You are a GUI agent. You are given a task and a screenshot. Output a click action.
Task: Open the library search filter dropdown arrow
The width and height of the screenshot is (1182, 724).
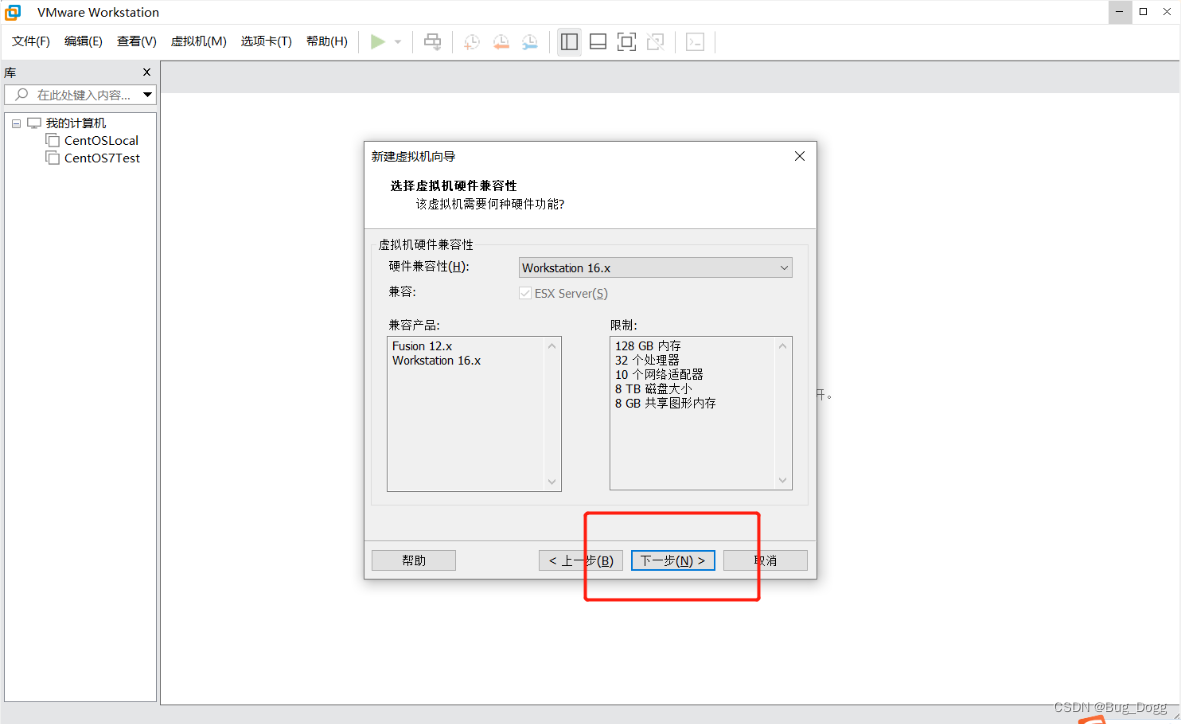[x=148, y=95]
